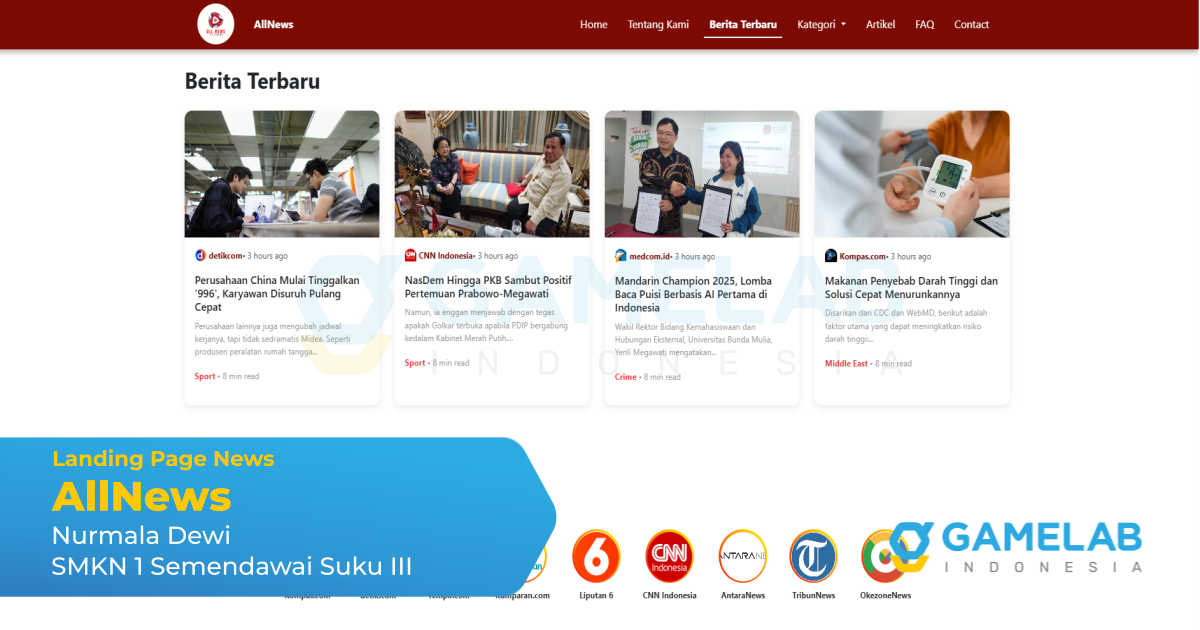Open the Liputan 6 partner logo
This screenshot has width=1200, height=630.
(x=596, y=556)
